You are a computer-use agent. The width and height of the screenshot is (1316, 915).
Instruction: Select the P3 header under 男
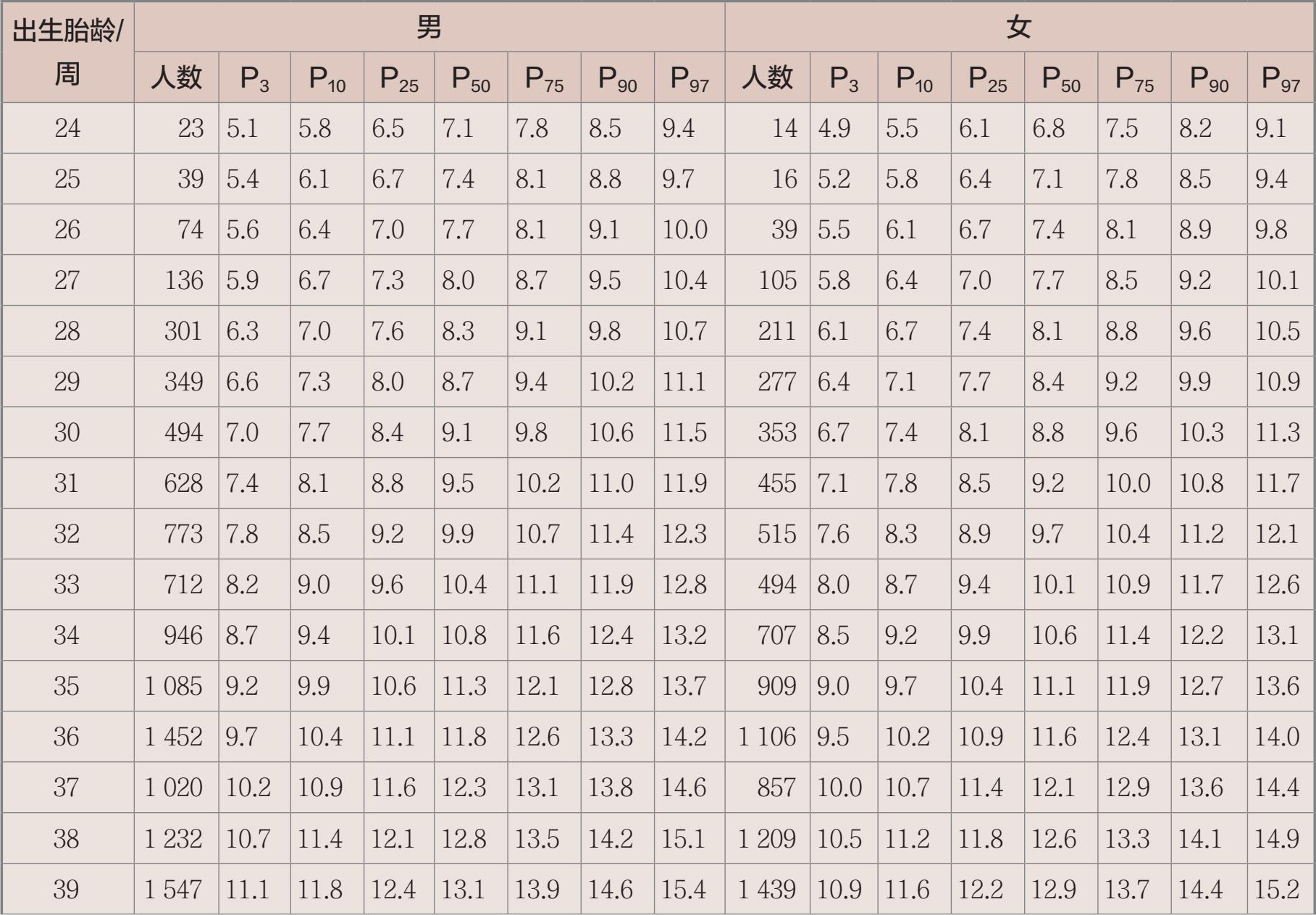(x=254, y=77)
